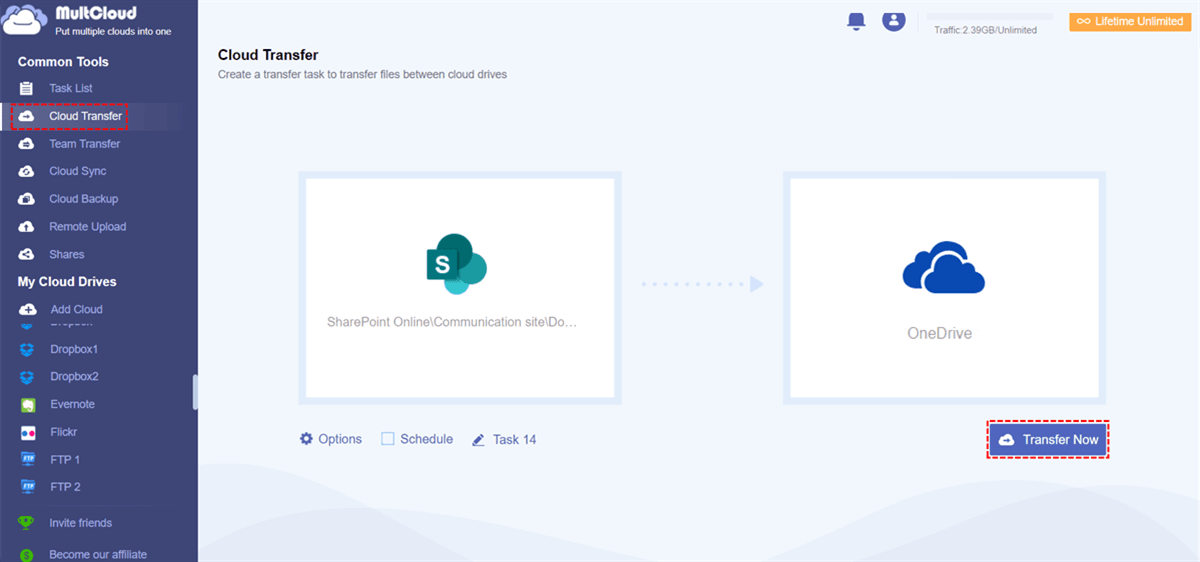Image resolution: width=1200 pixels, height=562 pixels.
Task: Click the cloud drives list scrollbar
Action: point(195,392)
